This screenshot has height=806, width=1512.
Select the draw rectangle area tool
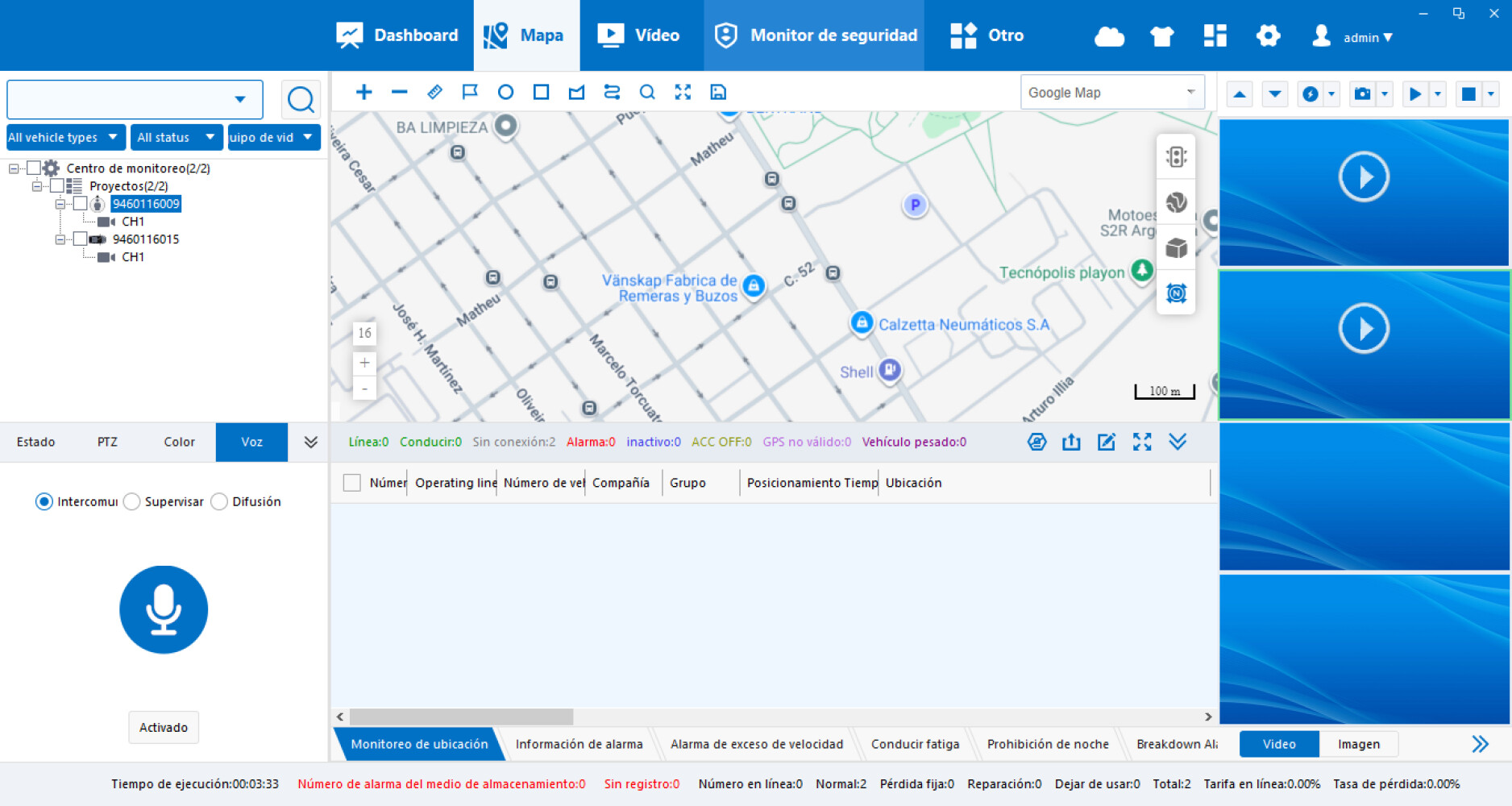(541, 92)
